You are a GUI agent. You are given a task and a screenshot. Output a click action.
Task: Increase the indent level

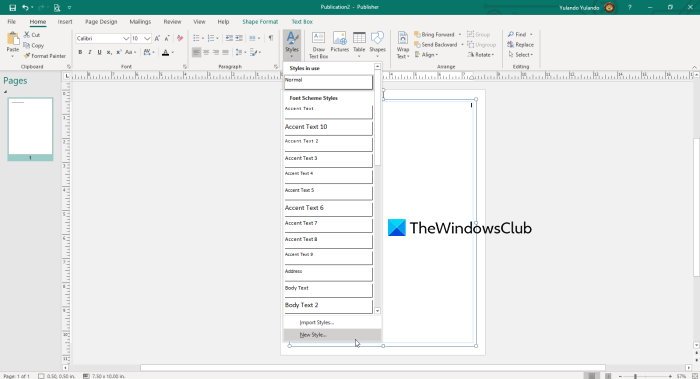point(239,38)
